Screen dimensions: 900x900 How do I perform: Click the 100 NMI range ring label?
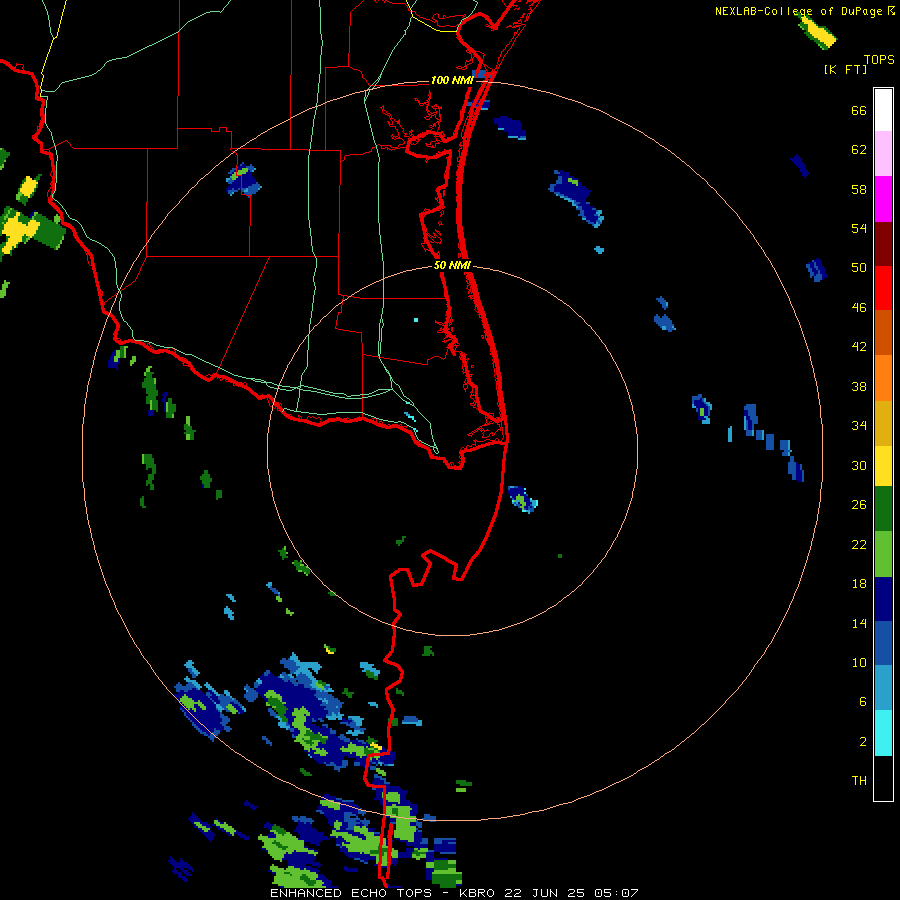coord(452,80)
